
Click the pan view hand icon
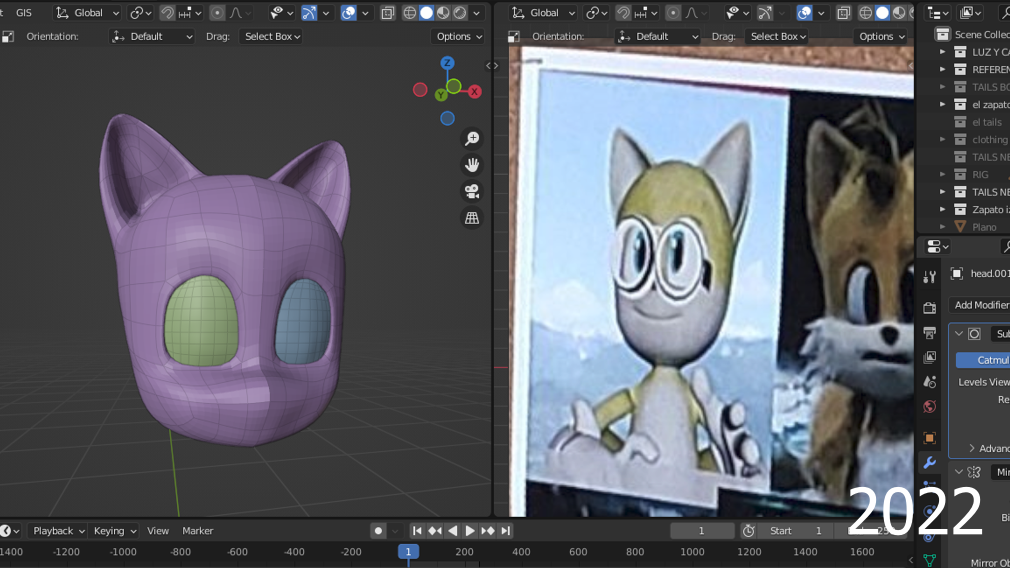click(x=472, y=165)
